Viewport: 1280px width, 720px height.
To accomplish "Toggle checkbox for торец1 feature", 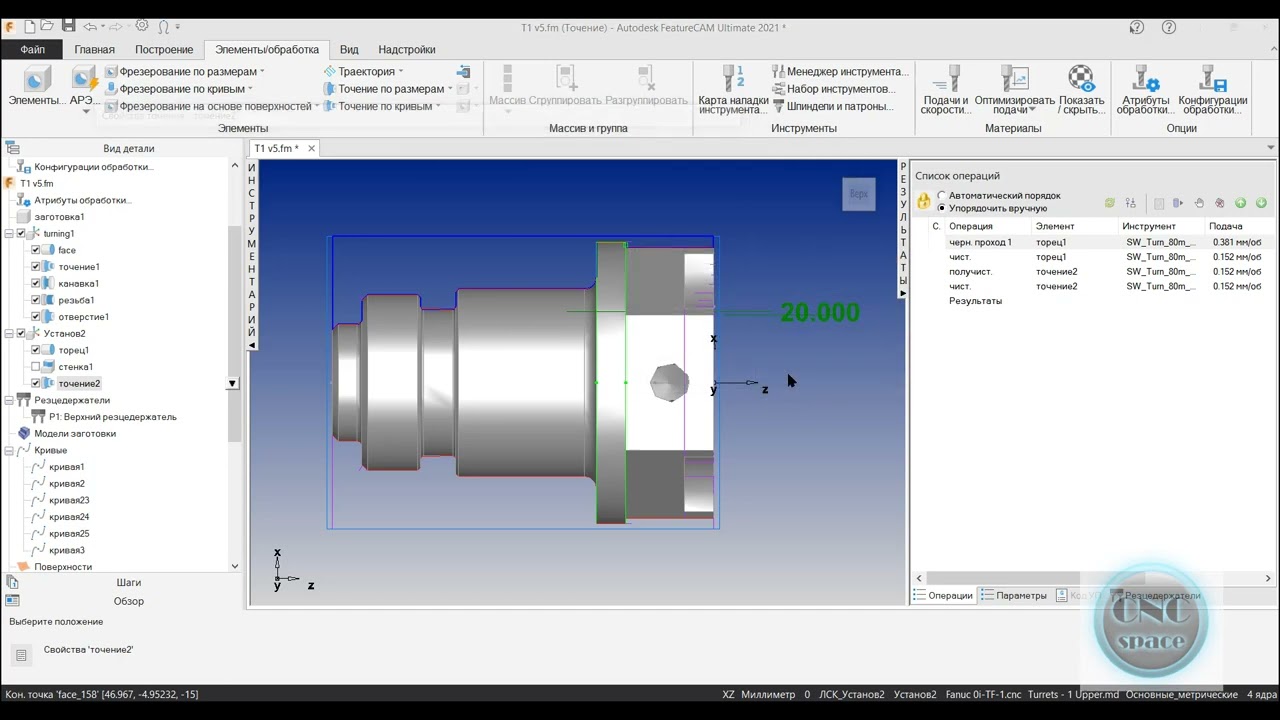I will point(36,350).
